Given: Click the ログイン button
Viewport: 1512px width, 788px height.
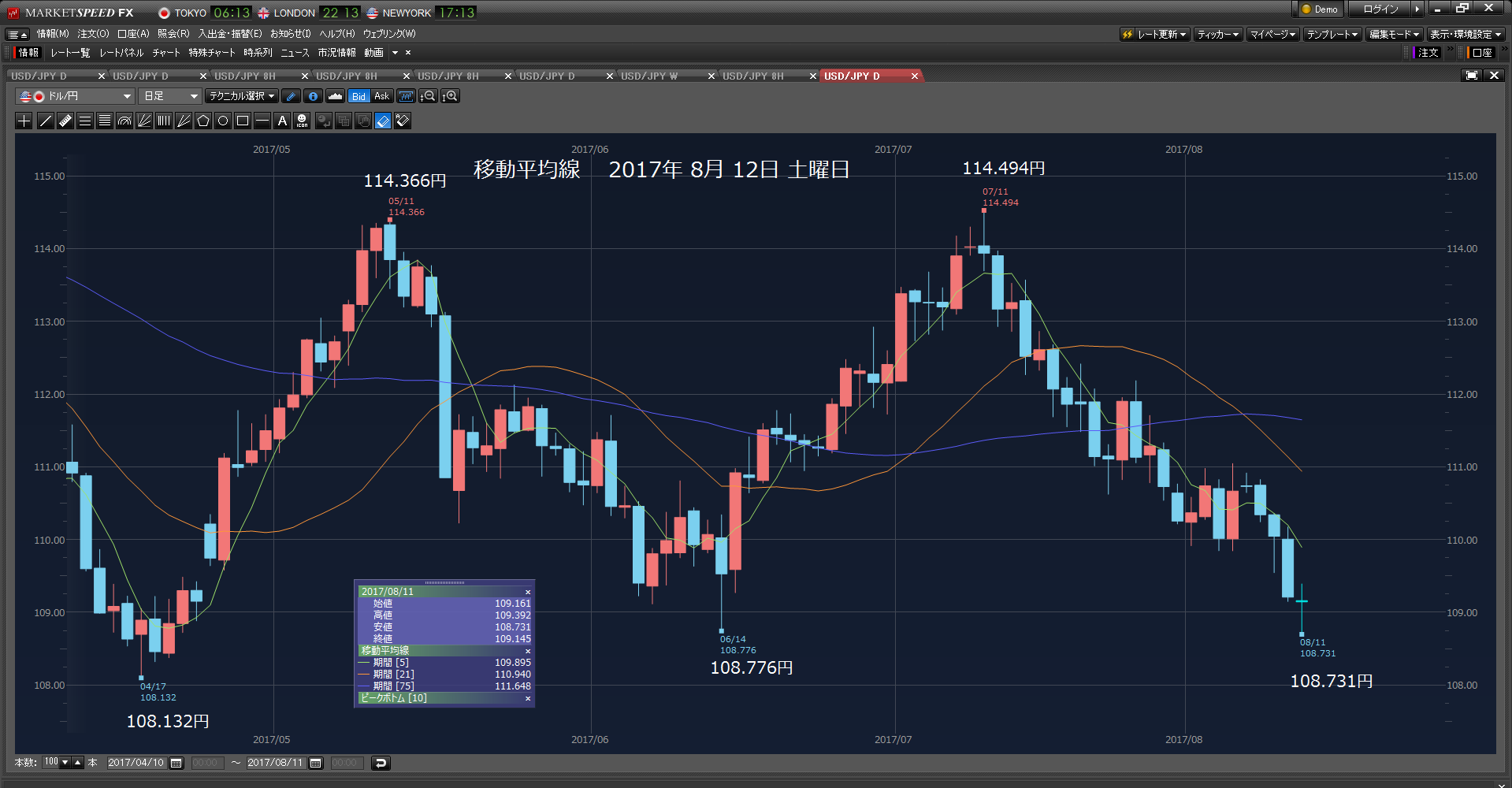Looking at the screenshot, I should tap(1380, 9).
